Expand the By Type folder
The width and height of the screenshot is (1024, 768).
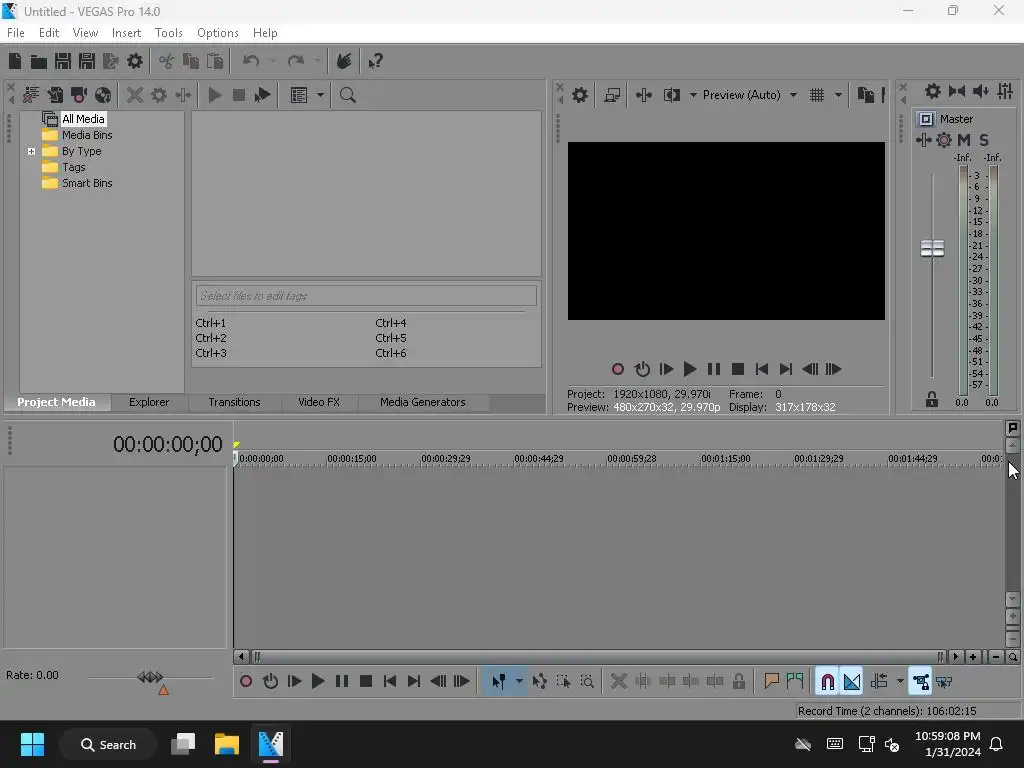31,152
